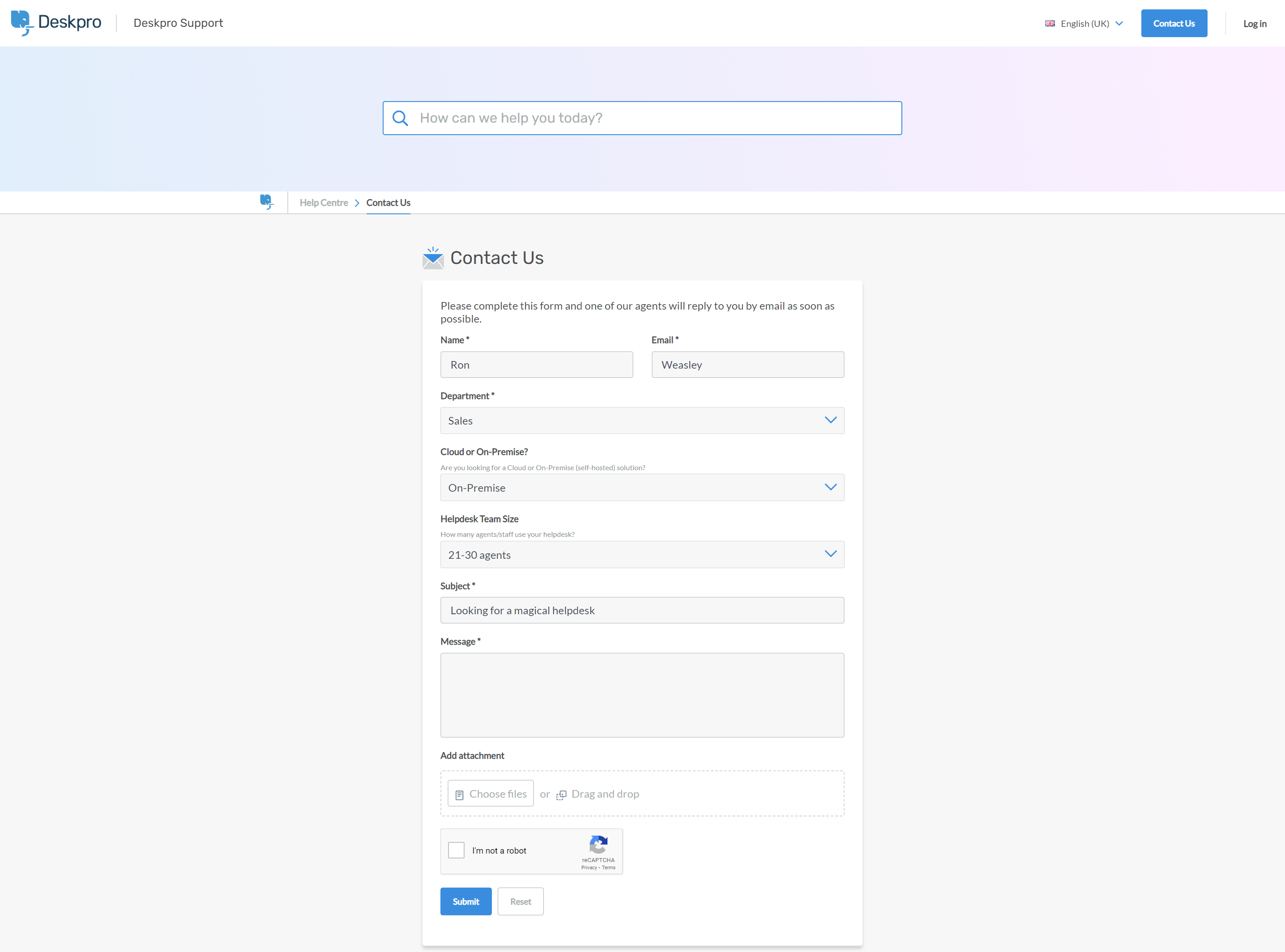Go to Help Centre breadcrumb
1285x952 pixels.
(324, 203)
